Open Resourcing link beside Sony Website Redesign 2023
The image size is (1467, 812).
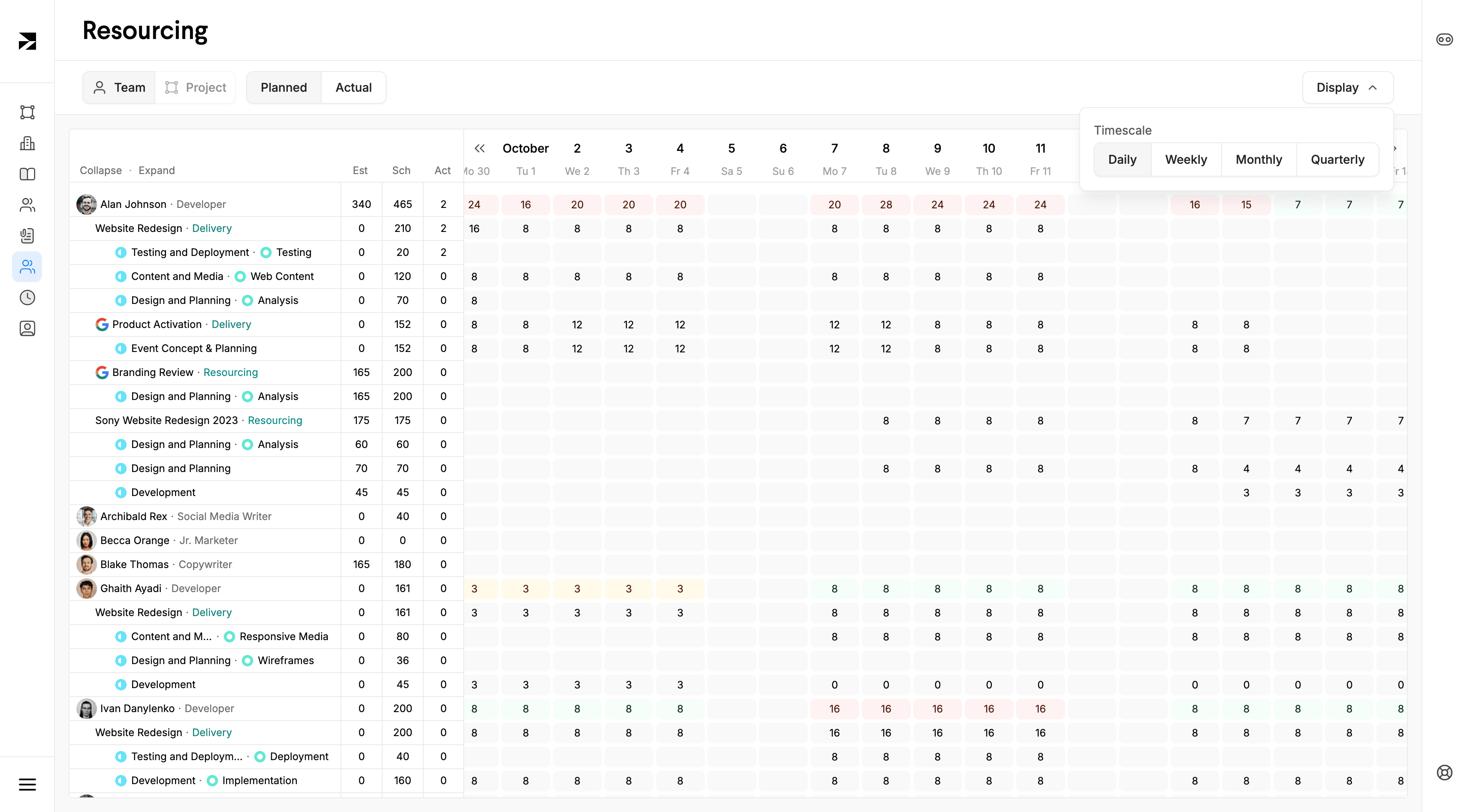point(275,421)
